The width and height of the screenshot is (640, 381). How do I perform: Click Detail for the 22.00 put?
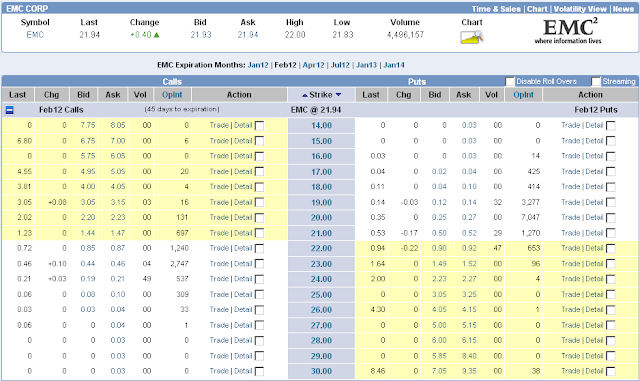point(594,248)
